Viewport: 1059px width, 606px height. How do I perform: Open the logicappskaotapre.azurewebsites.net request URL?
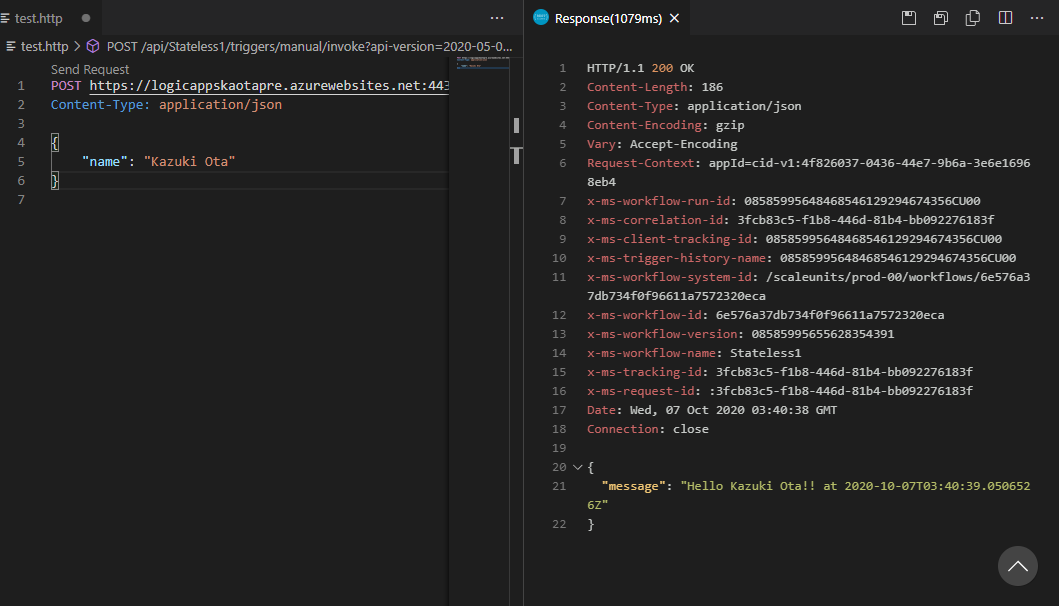click(269, 86)
